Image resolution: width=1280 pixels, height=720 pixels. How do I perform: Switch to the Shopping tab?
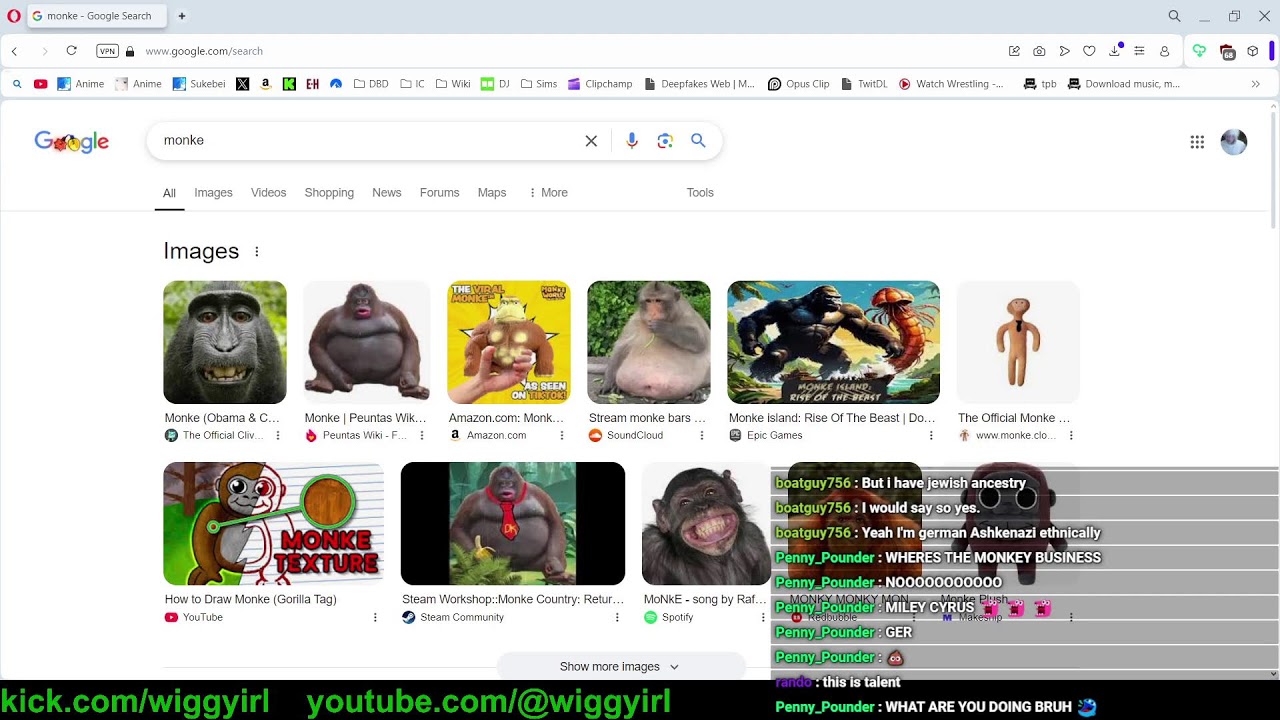point(329,193)
